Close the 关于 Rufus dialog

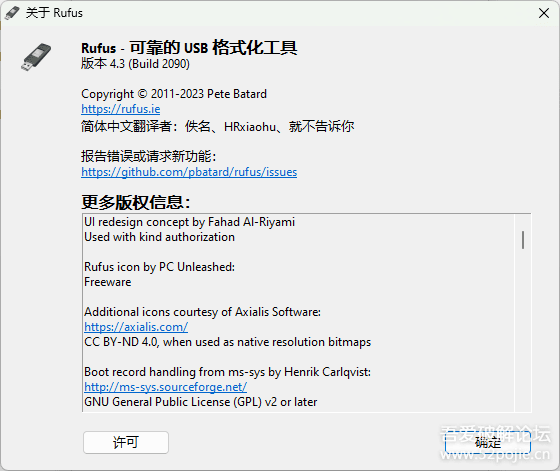(544, 13)
